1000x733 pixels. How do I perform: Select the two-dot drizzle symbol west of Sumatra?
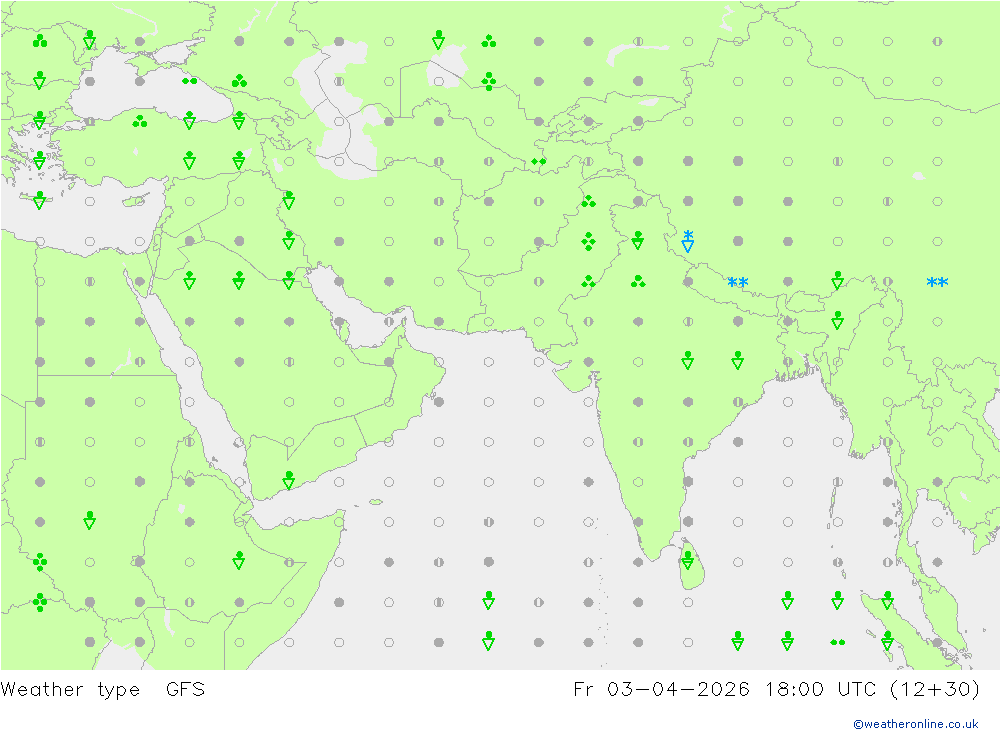pos(838,642)
